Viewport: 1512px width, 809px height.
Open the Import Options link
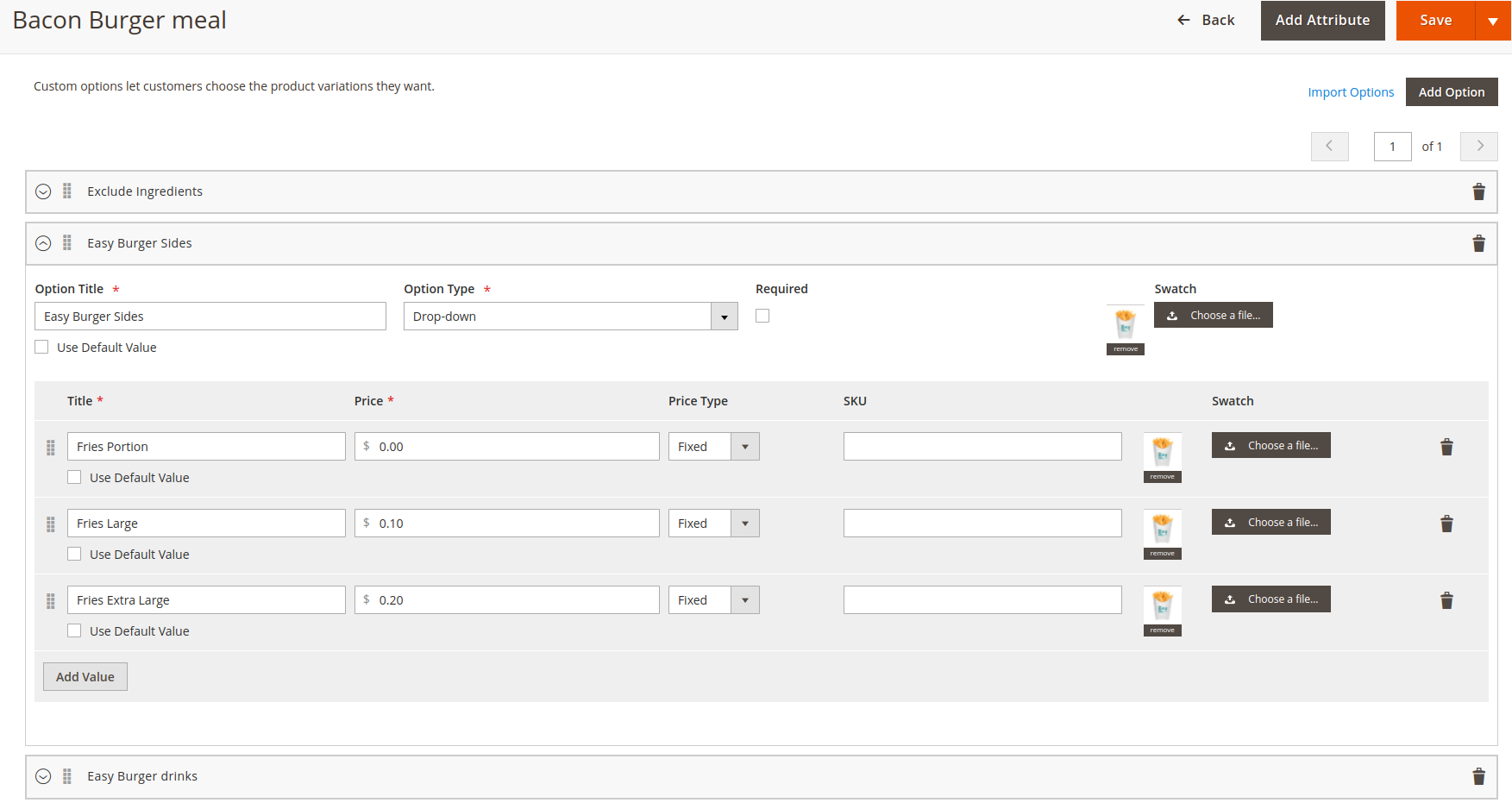(x=1350, y=92)
